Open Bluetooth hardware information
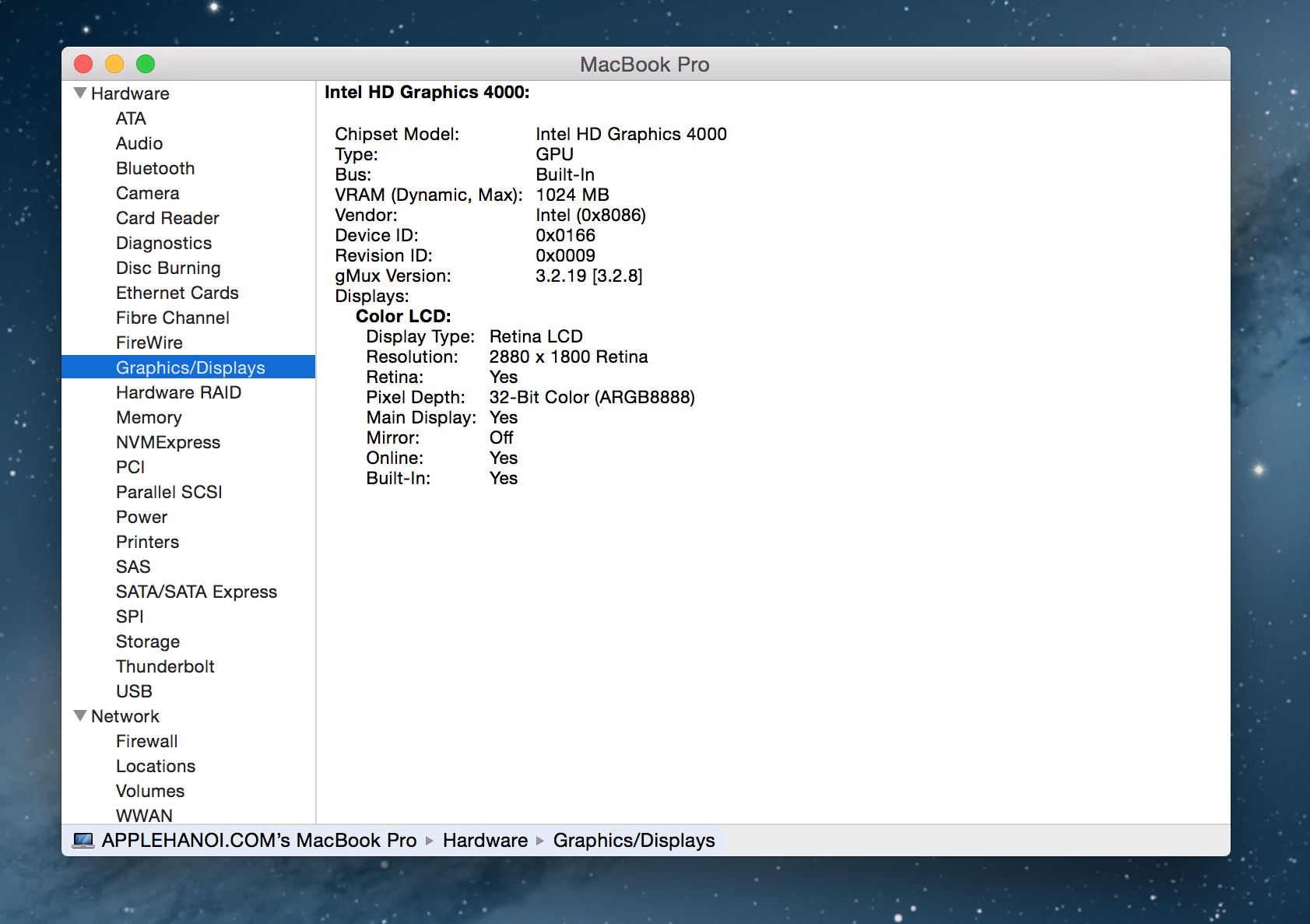This screenshot has width=1310, height=924. pos(155,167)
